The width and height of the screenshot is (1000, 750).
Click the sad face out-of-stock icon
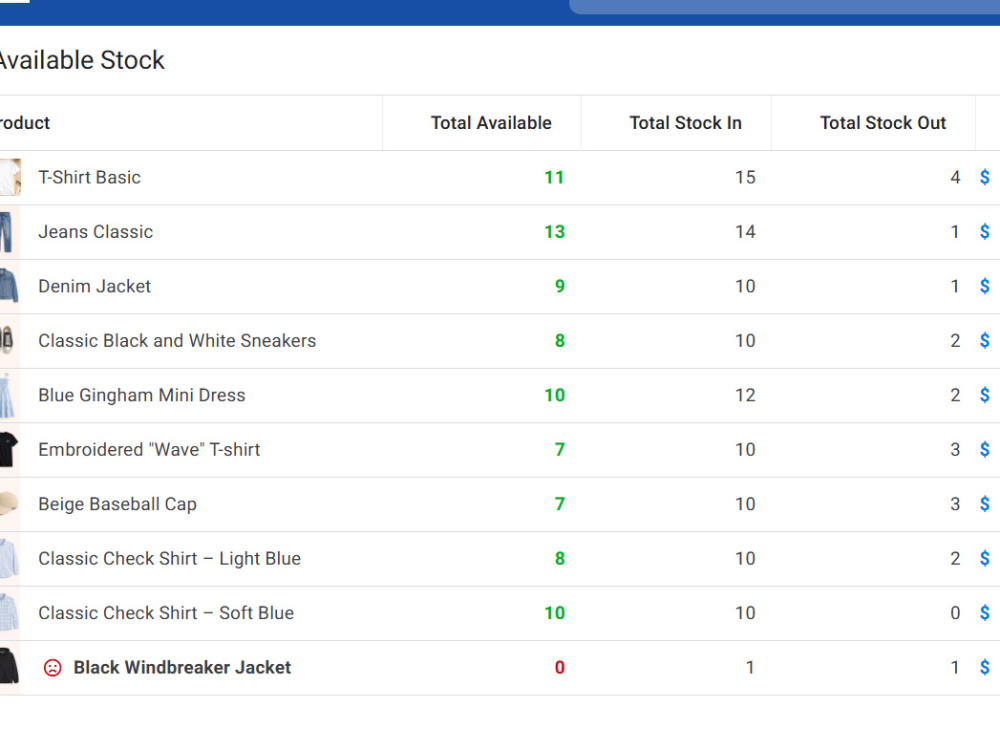tap(52, 668)
